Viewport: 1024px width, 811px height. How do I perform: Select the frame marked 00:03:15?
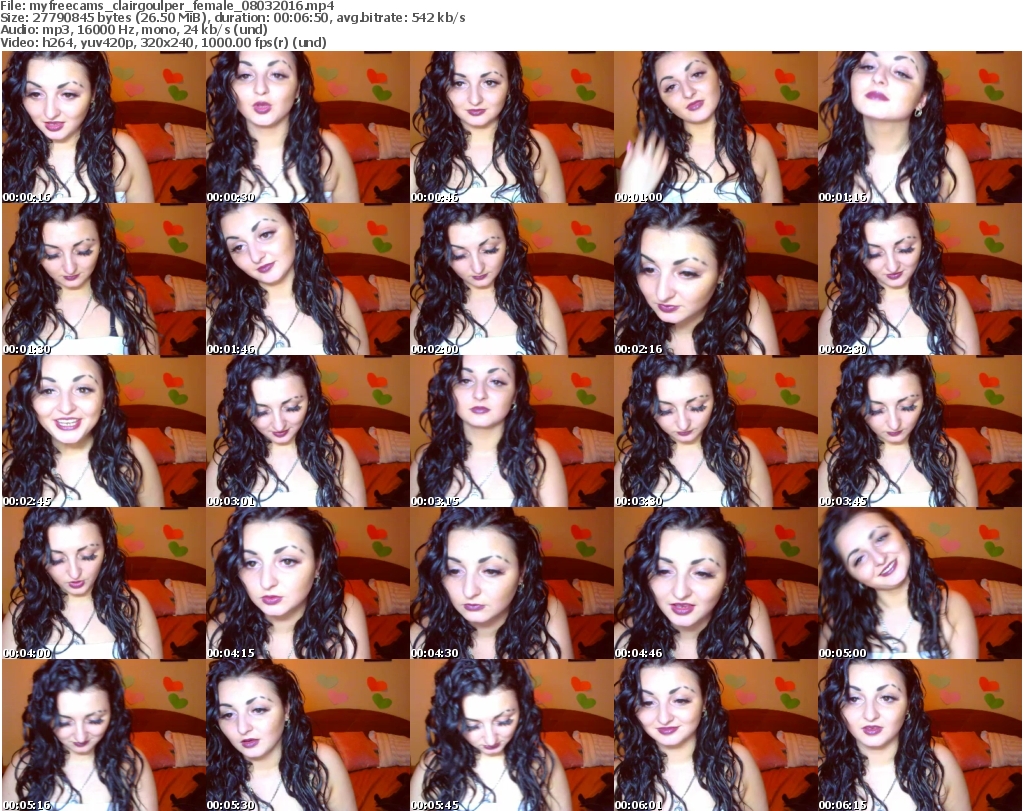click(511, 431)
